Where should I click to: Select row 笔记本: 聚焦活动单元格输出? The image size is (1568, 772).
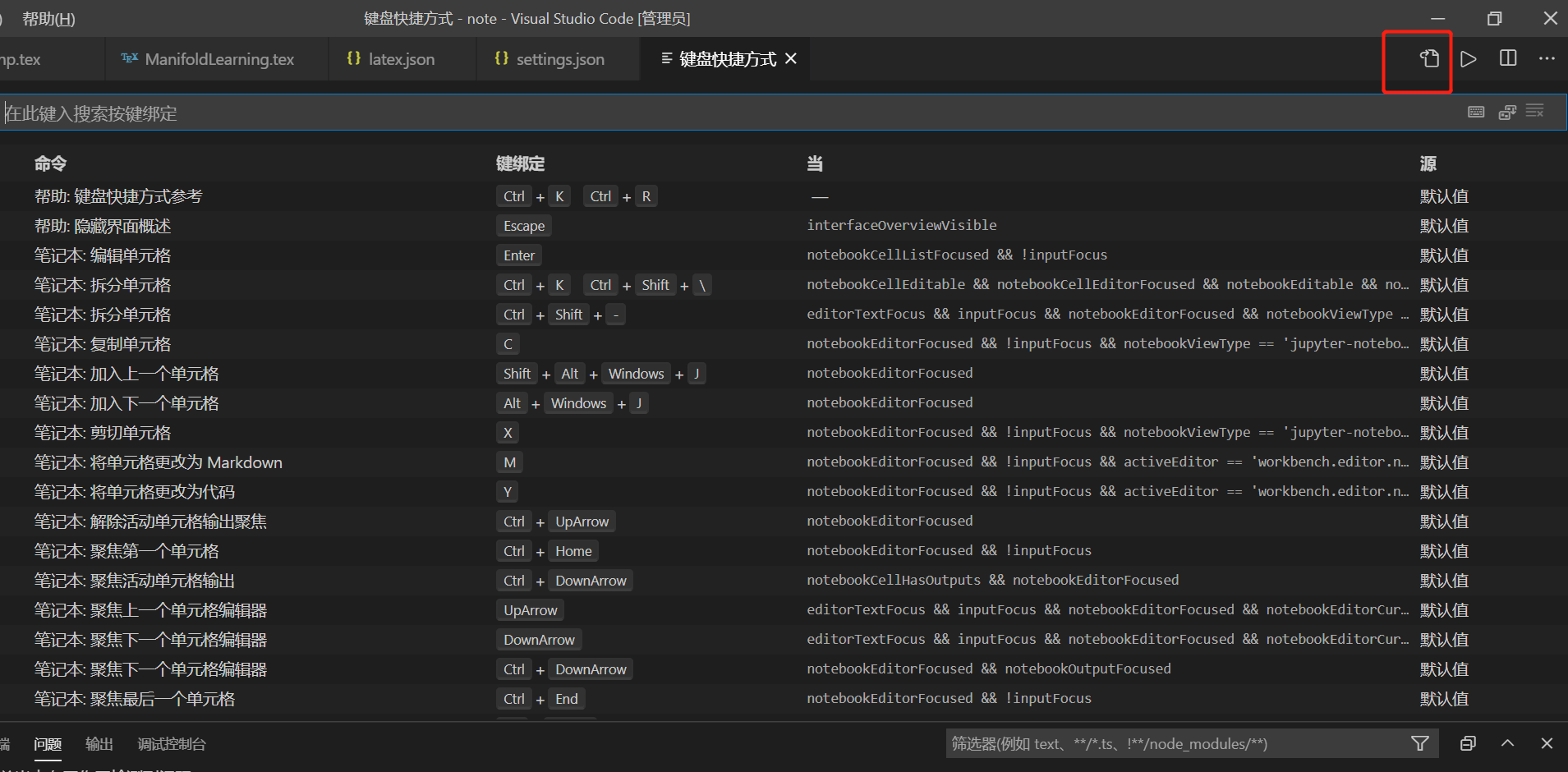(x=784, y=581)
